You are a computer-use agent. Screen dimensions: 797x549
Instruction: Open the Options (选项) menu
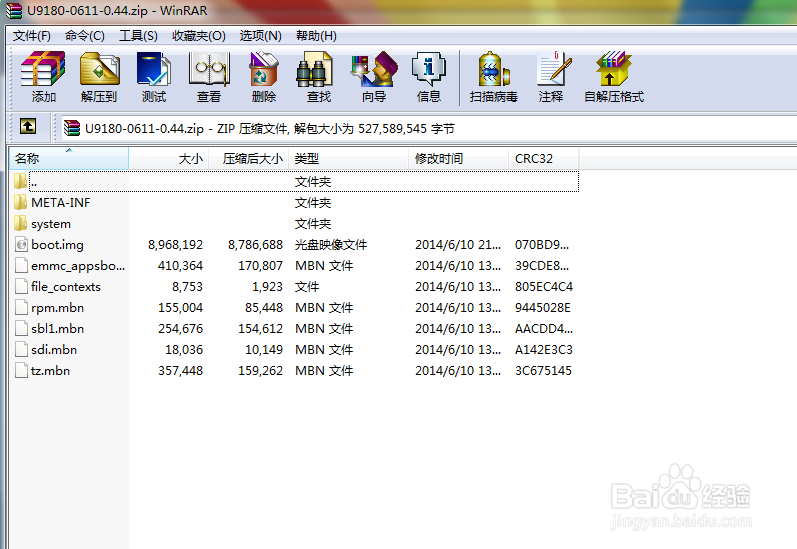tap(260, 36)
